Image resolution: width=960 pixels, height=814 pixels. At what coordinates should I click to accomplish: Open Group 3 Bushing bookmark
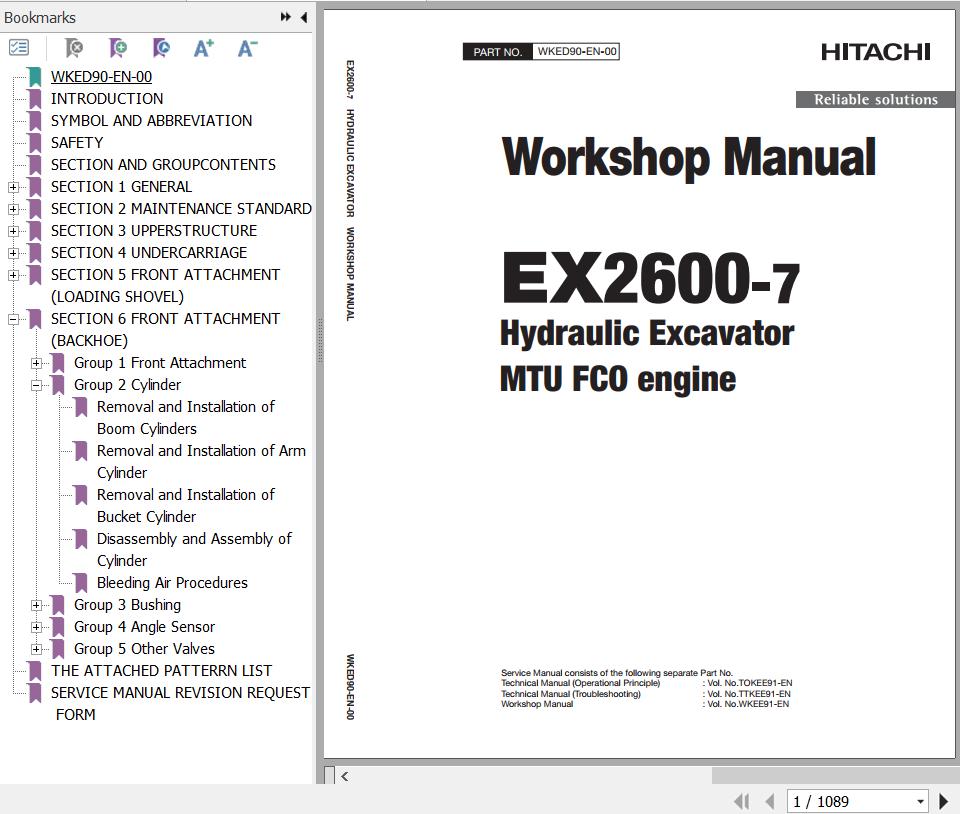pos(127,605)
